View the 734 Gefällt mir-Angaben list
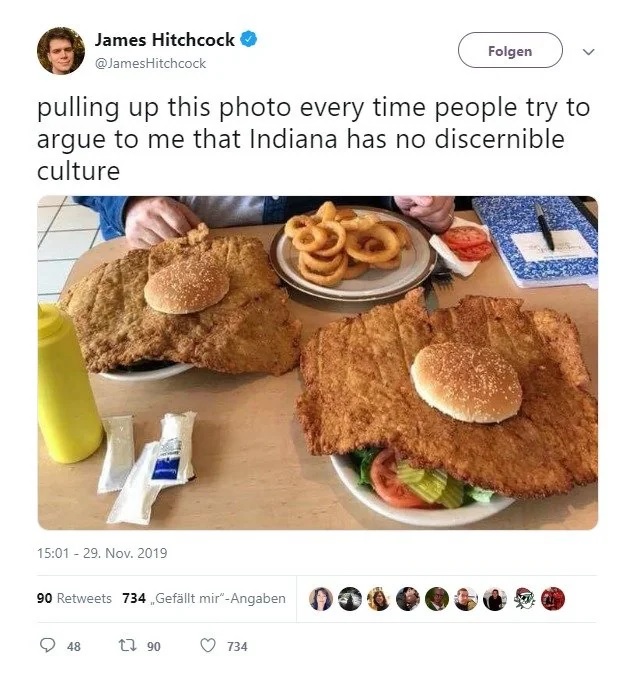 204,598
